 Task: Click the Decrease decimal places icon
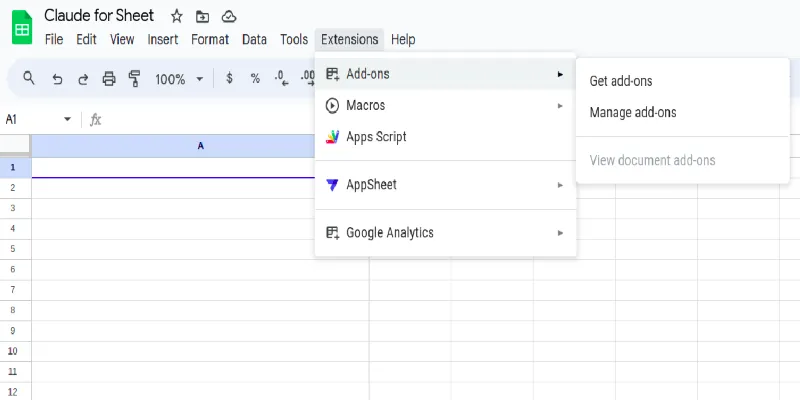(281, 79)
